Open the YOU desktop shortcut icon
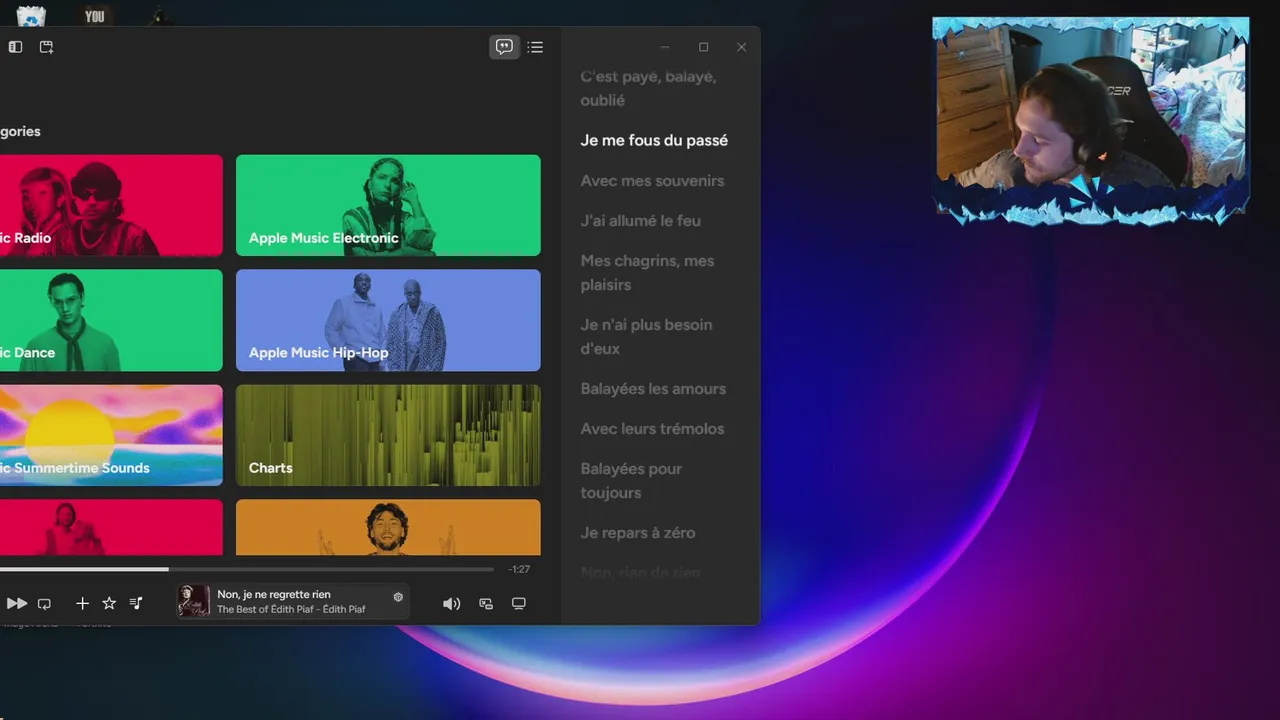Viewport: 1280px width, 720px height. pyautogui.click(x=95, y=16)
